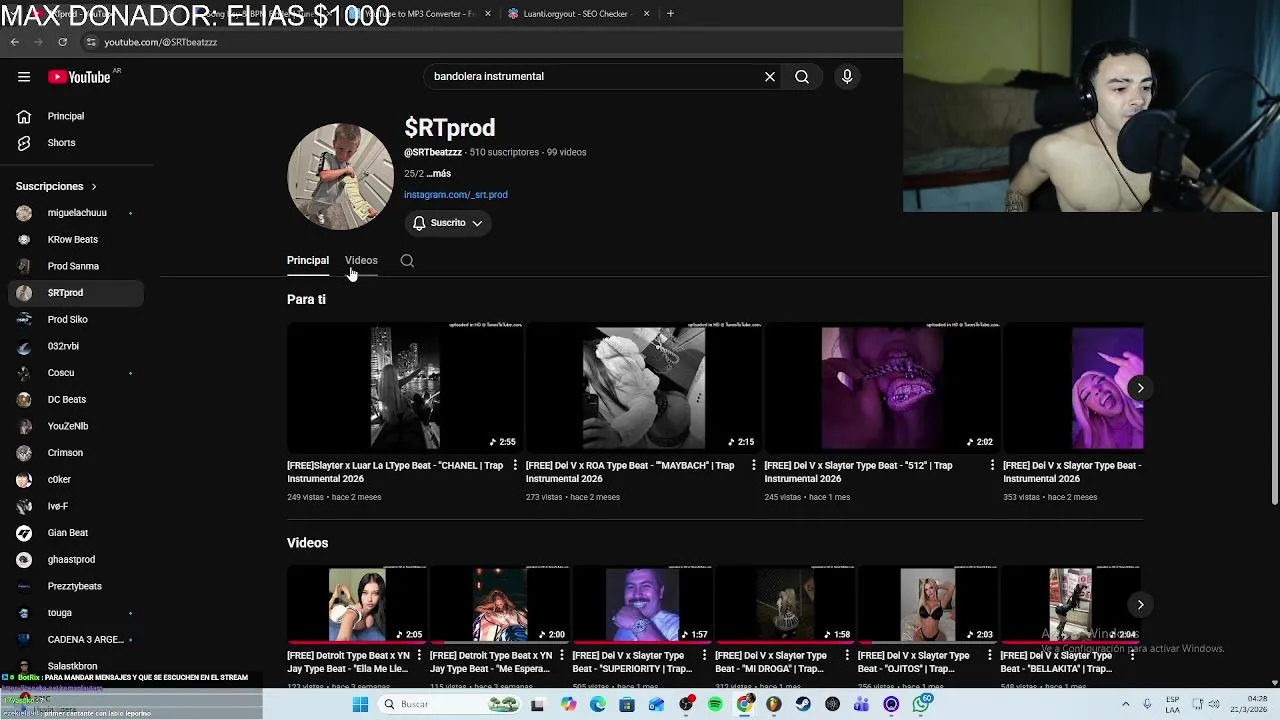The width and height of the screenshot is (1280, 720).
Task: Open Spotify from the taskbar
Action: click(715, 704)
